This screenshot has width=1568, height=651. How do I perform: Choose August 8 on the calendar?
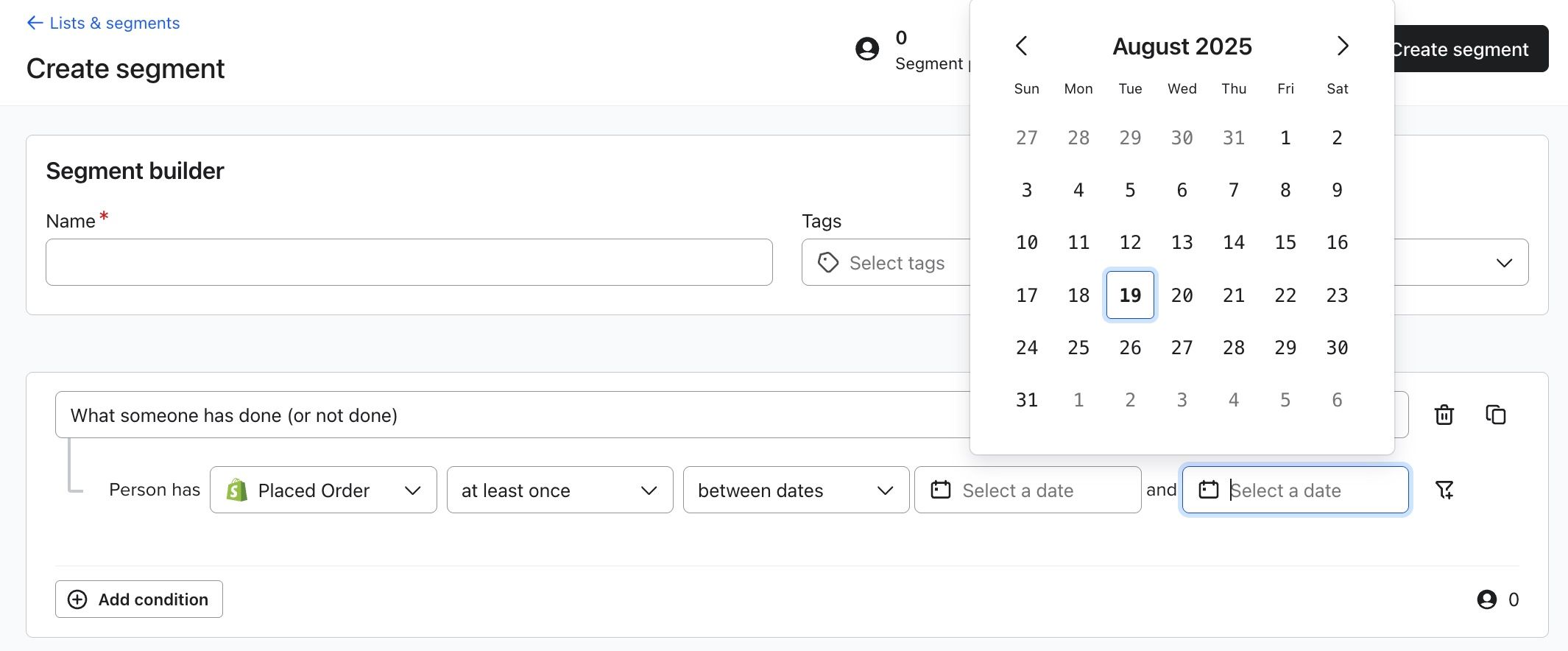point(1285,190)
